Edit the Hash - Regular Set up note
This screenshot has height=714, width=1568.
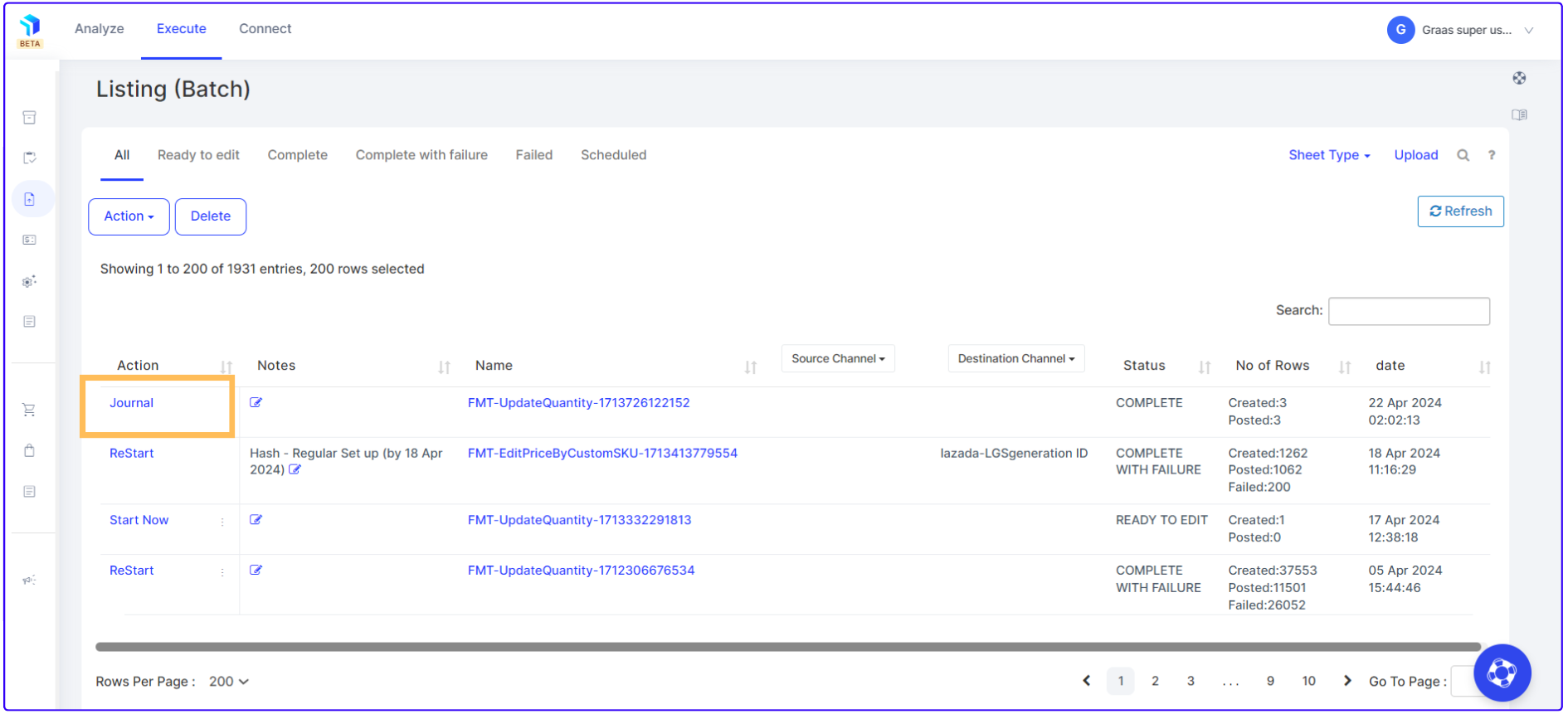[x=295, y=469]
